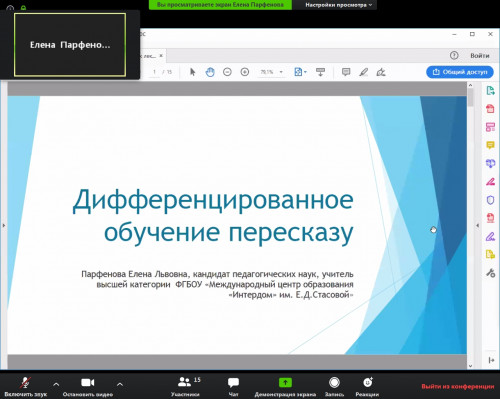Open the purple combine files sidebar tool
The width and height of the screenshot is (500, 399).
[x=490, y=163]
